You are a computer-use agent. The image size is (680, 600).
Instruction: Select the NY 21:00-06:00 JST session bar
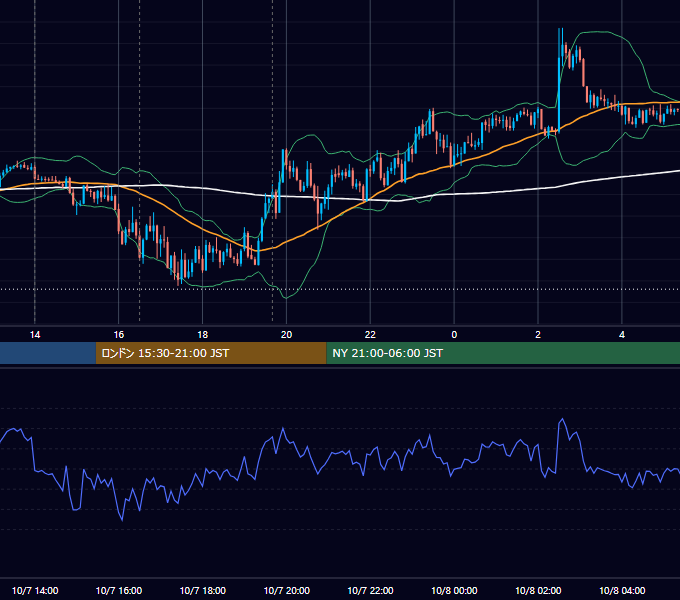[503, 353]
